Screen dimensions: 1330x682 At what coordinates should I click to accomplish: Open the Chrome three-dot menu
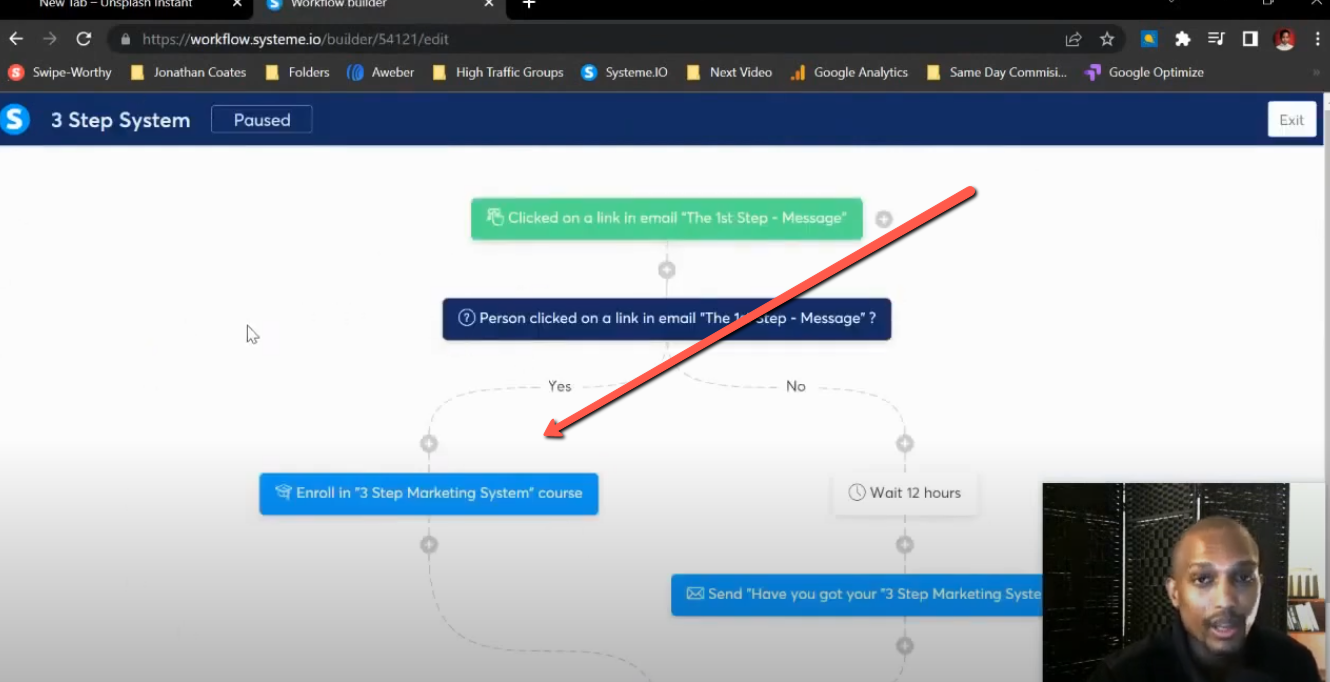coord(1319,39)
